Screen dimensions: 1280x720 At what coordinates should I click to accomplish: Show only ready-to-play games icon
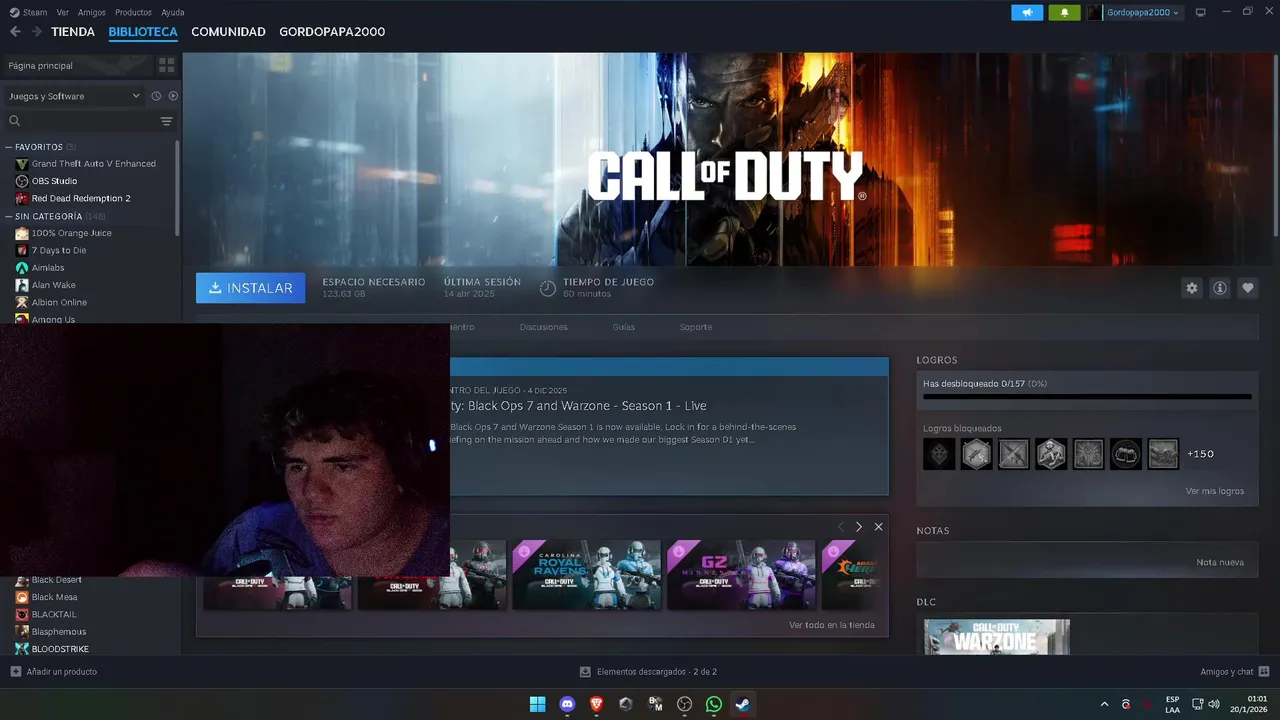[x=173, y=96]
